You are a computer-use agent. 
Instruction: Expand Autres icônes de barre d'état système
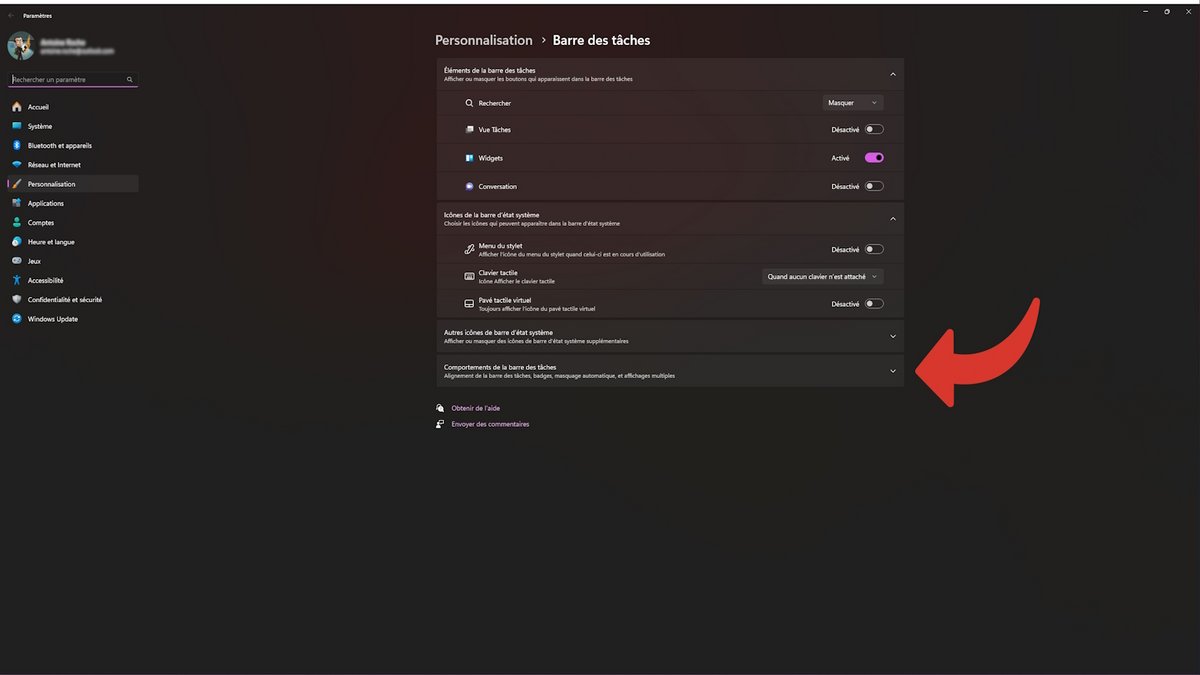coord(670,337)
